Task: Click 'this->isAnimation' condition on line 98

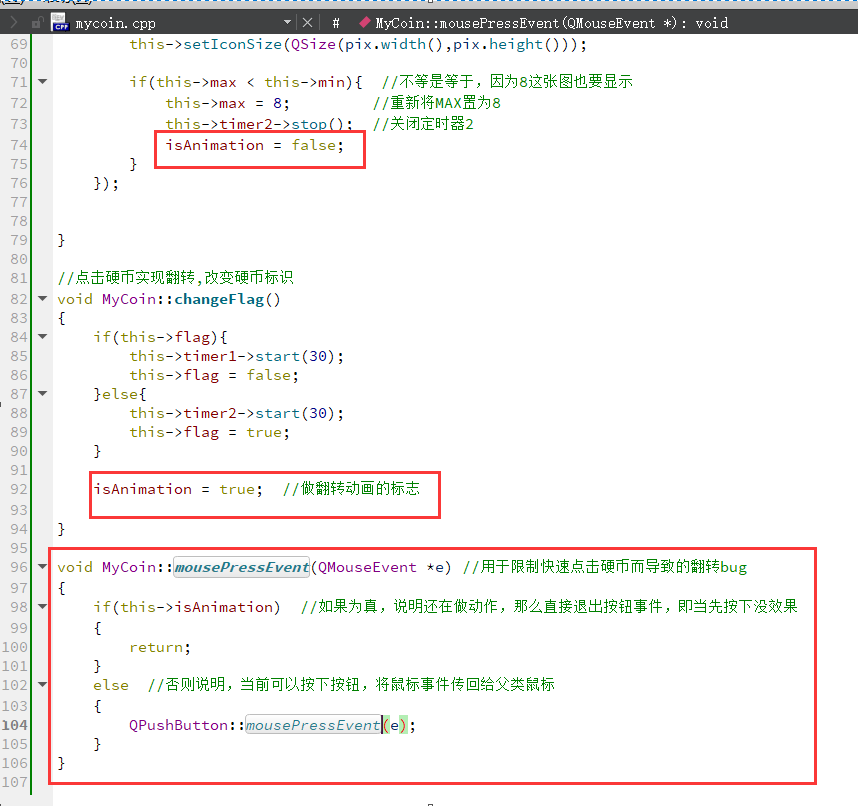Action: [x=196, y=607]
